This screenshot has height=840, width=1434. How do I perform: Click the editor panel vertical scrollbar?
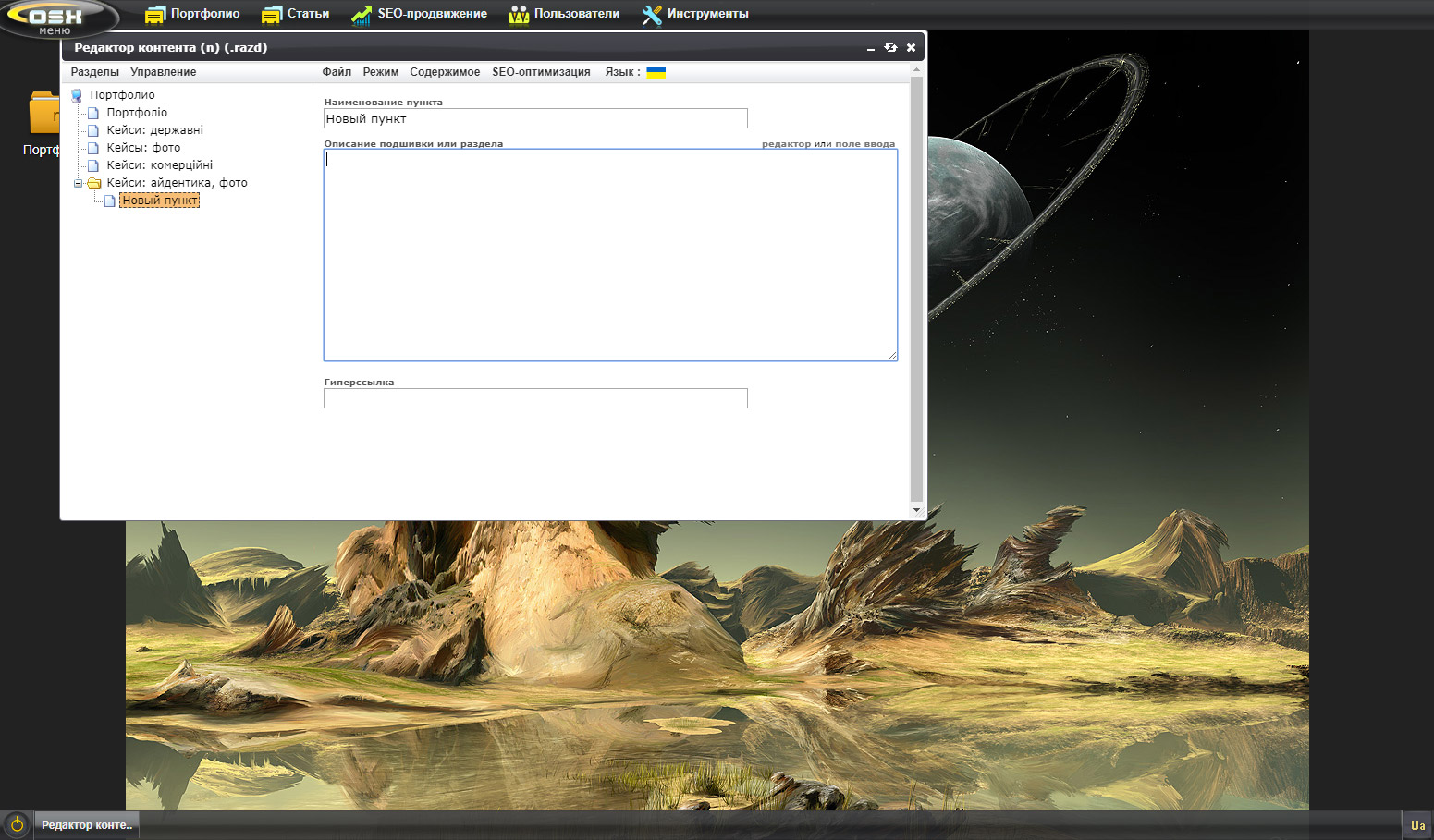916,288
